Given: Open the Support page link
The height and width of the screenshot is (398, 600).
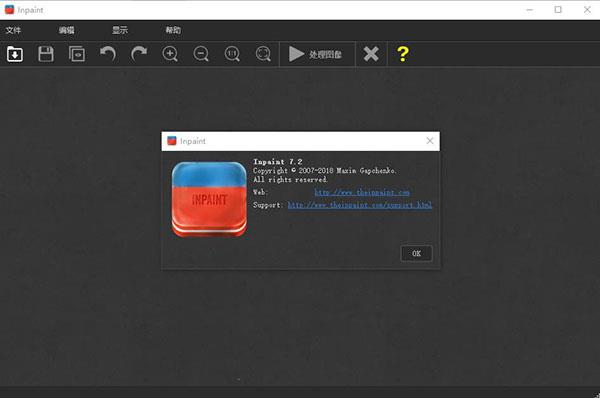Looking at the screenshot, I should pos(360,205).
